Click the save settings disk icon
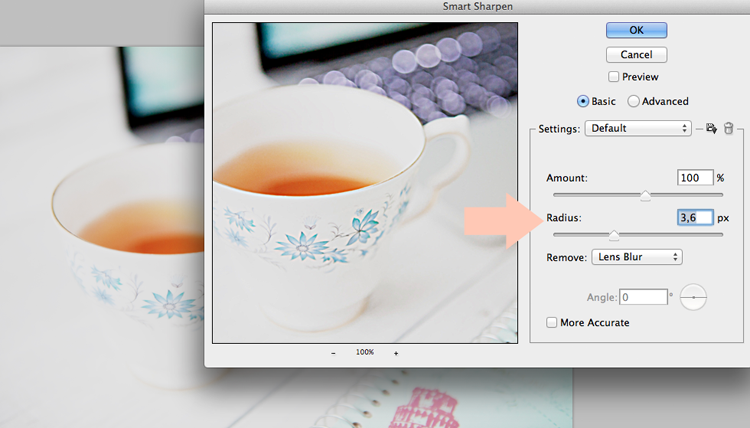Screen dimensions: 750x428 pos(711,128)
